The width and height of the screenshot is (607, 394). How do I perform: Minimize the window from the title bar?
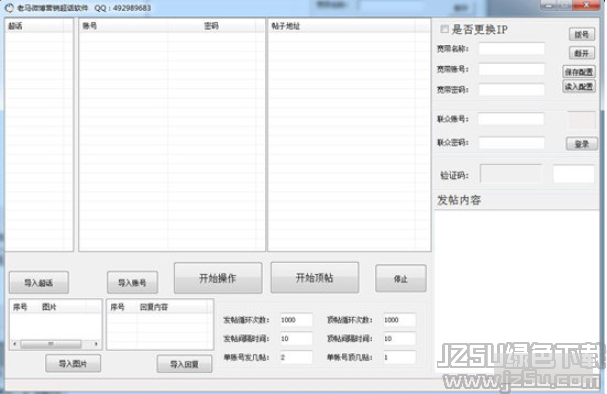point(549,5)
